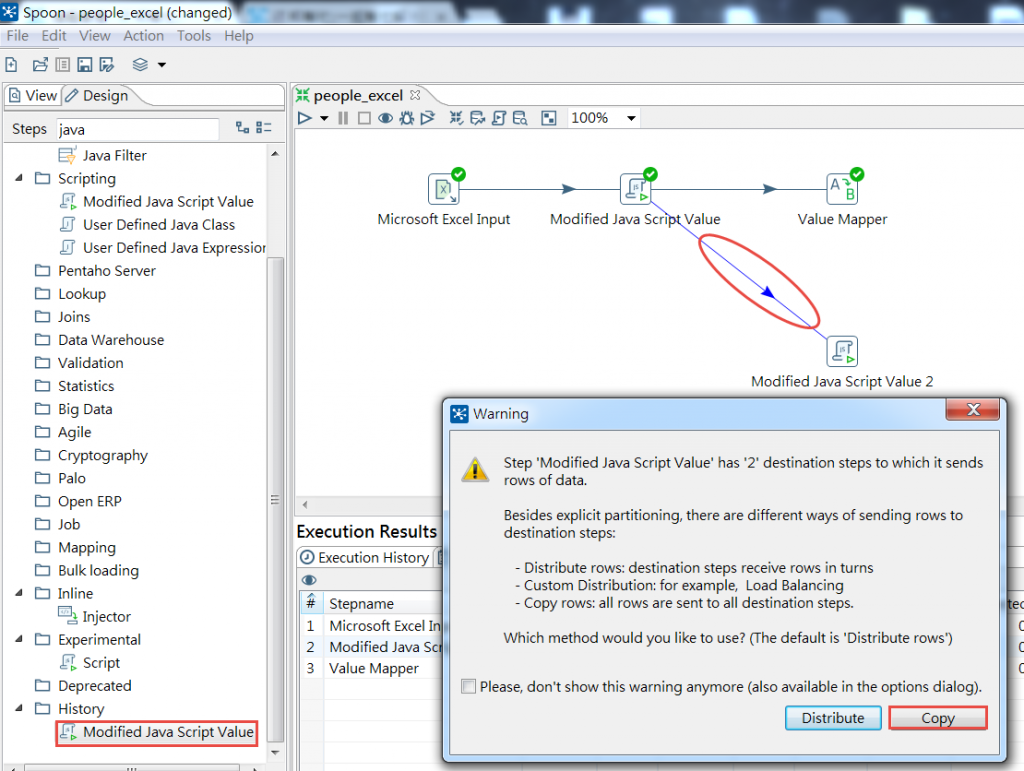
Task: Select the people_excel transformation tab
Action: coord(357,95)
